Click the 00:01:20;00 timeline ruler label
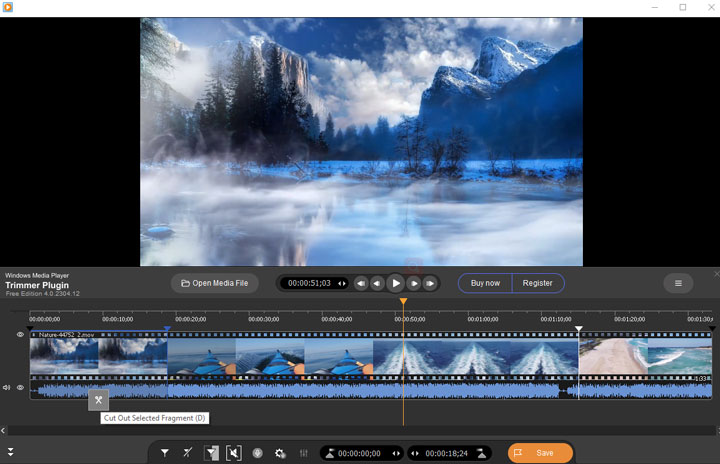This screenshot has width=720, height=464. coord(630,319)
